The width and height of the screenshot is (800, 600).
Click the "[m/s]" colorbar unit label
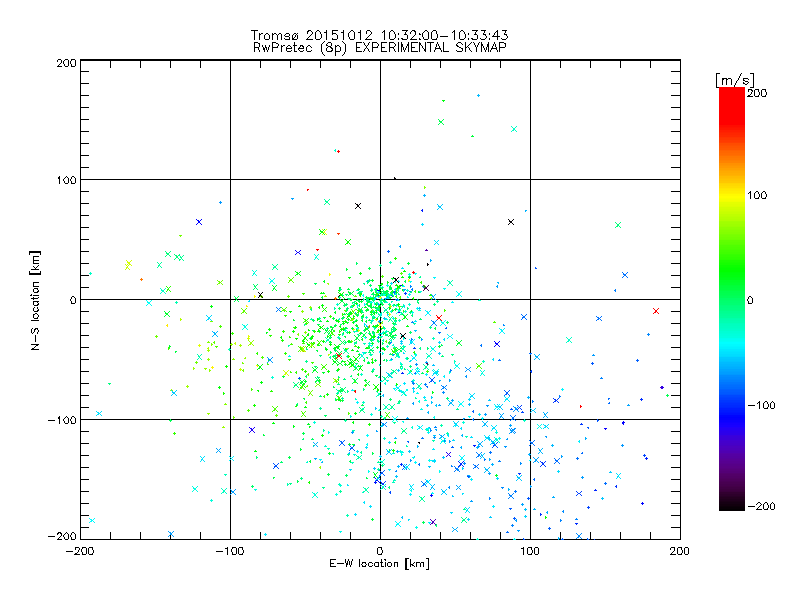(x=735, y=80)
